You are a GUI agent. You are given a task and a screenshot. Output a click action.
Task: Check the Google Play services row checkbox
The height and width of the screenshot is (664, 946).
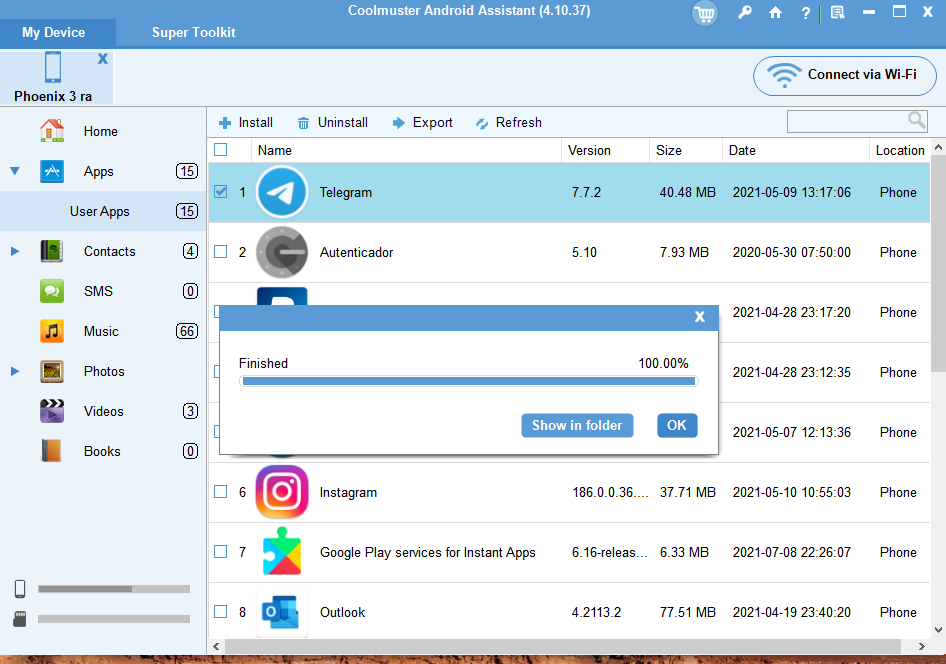221,551
